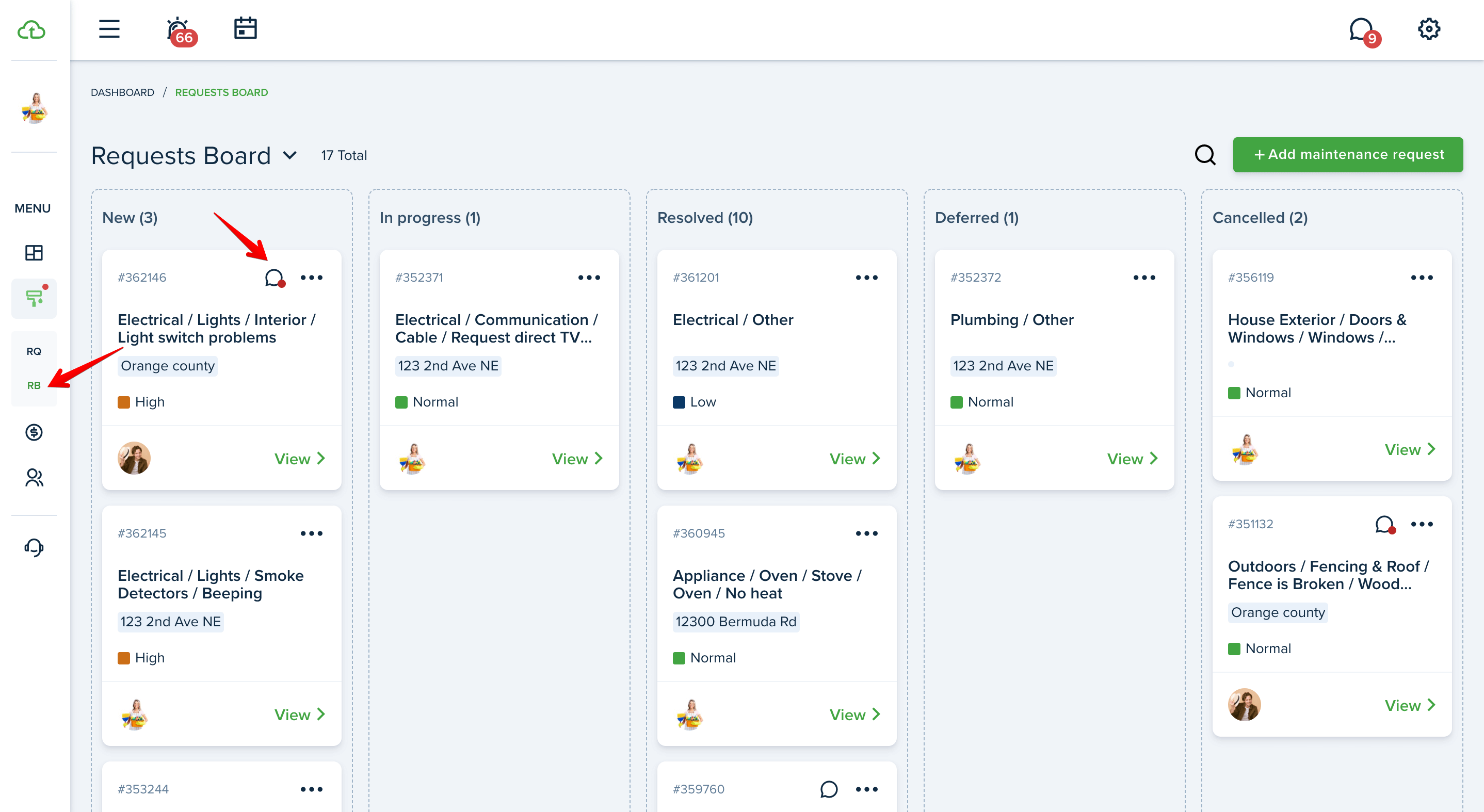
Task: Click '17 Total' count text
Action: (344, 155)
